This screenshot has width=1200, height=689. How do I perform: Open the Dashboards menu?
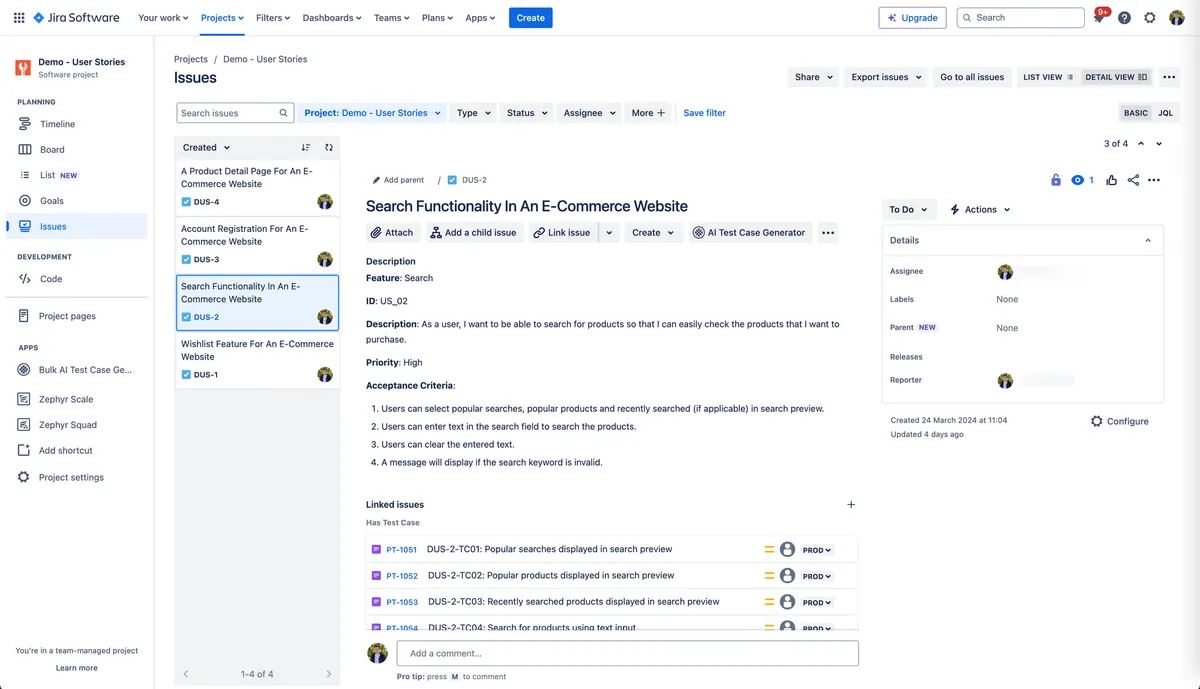(333, 18)
